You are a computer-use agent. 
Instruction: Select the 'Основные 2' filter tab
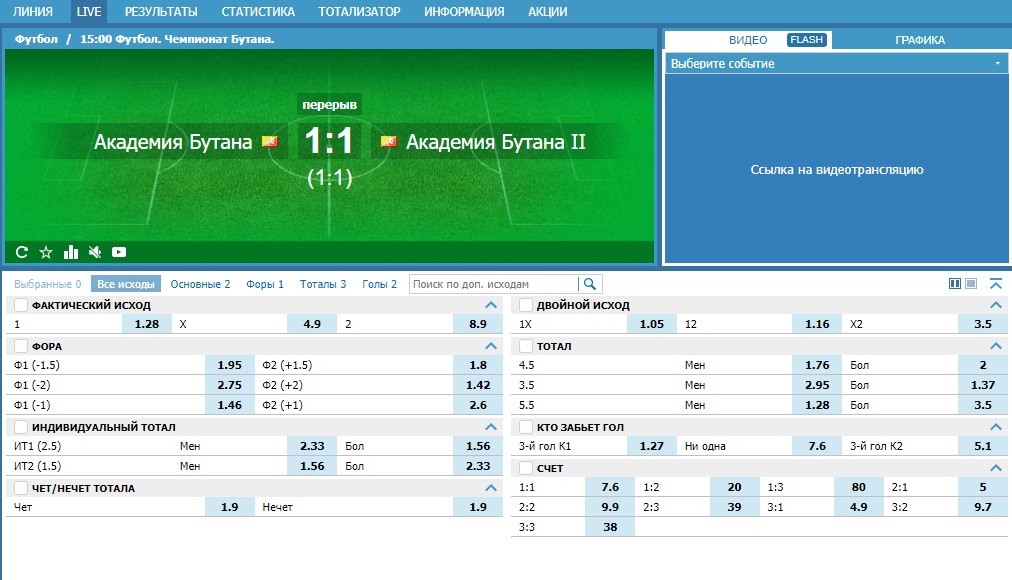tap(200, 284)
